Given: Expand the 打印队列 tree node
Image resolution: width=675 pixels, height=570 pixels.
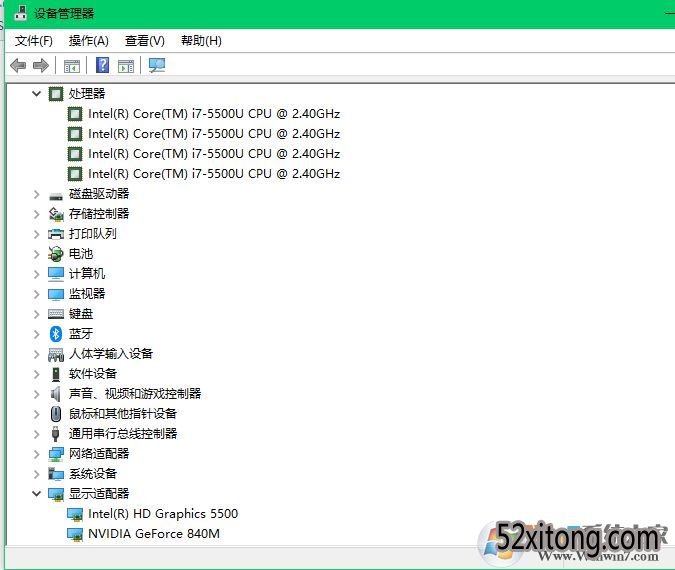Looking at the screenshot, I should [x=37, y=234].
